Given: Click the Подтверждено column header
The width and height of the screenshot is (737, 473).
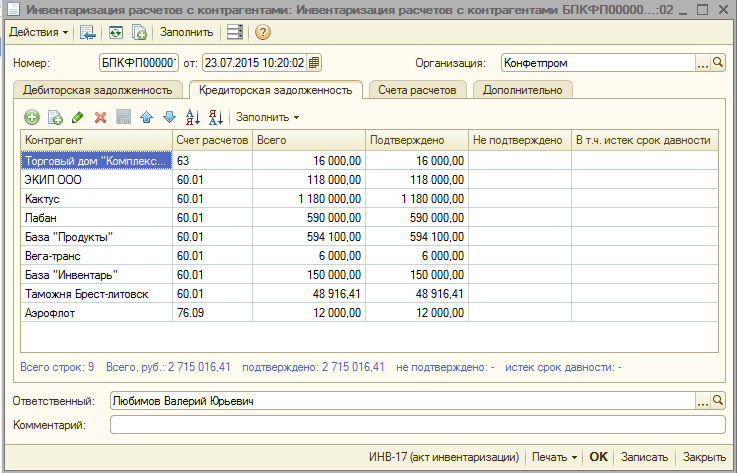Looking at the screenshot, I should click(417, 140).
